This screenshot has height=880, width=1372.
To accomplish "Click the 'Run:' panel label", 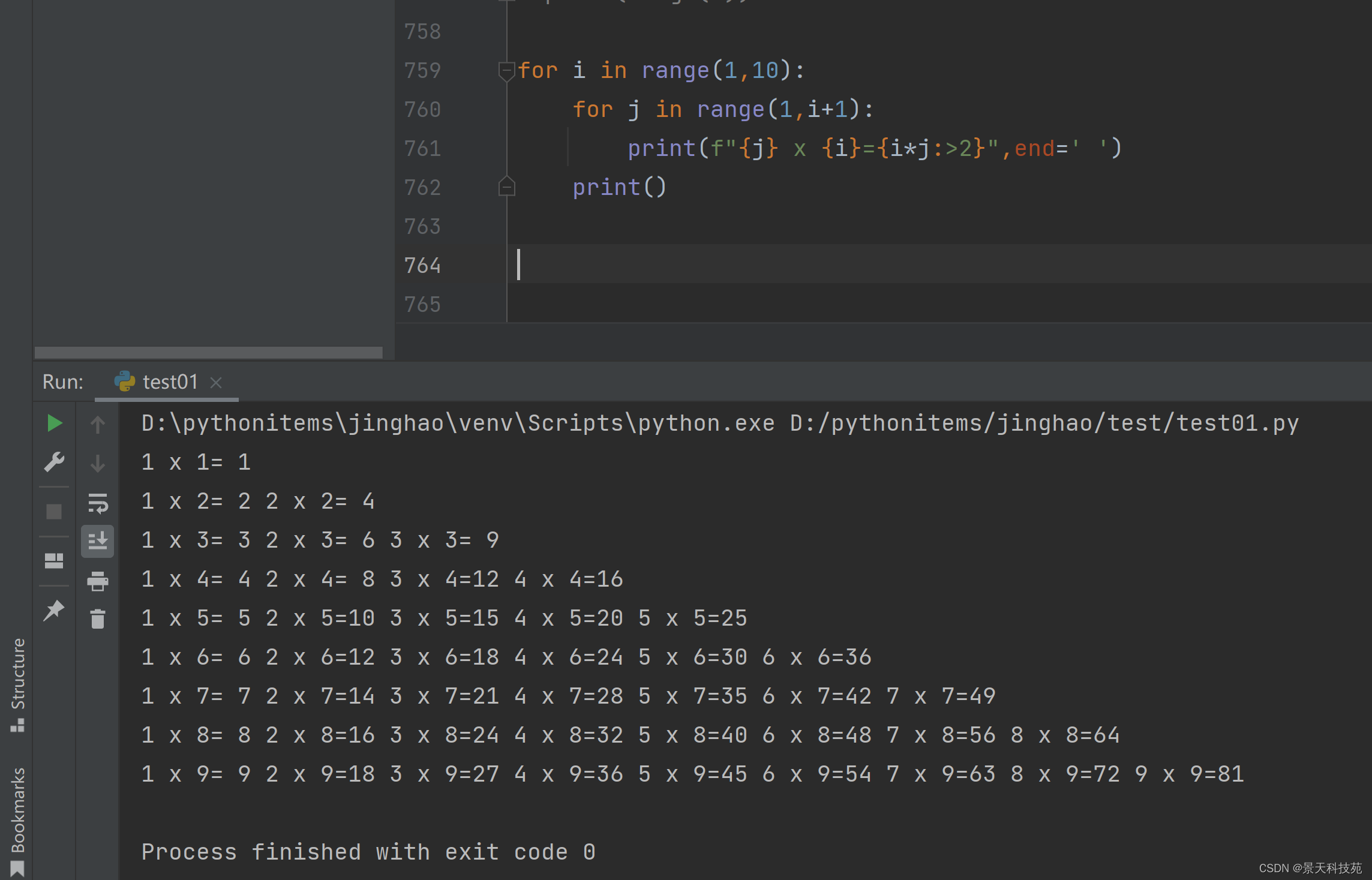I will 63,382.
